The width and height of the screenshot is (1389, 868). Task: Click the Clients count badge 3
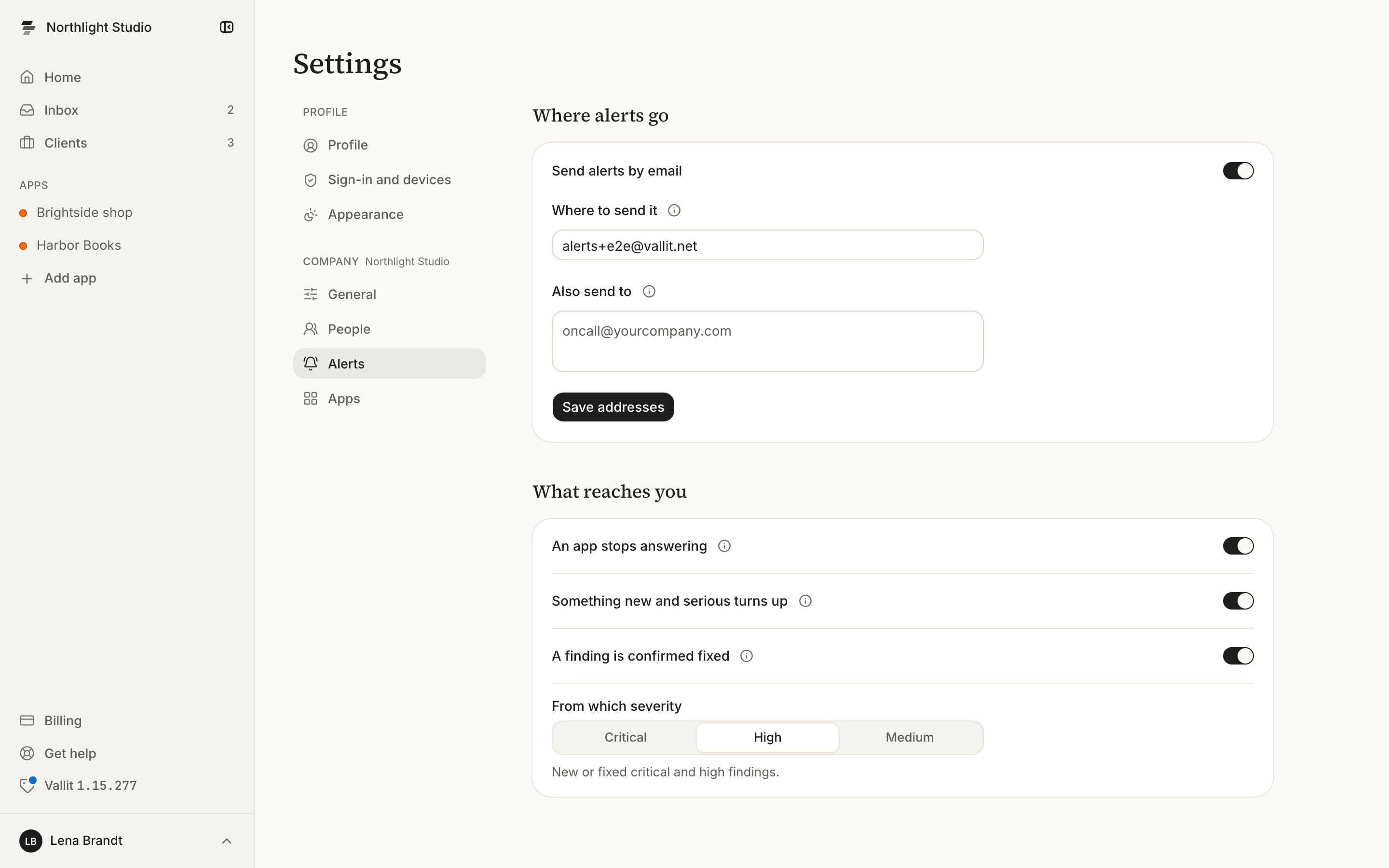230,142
